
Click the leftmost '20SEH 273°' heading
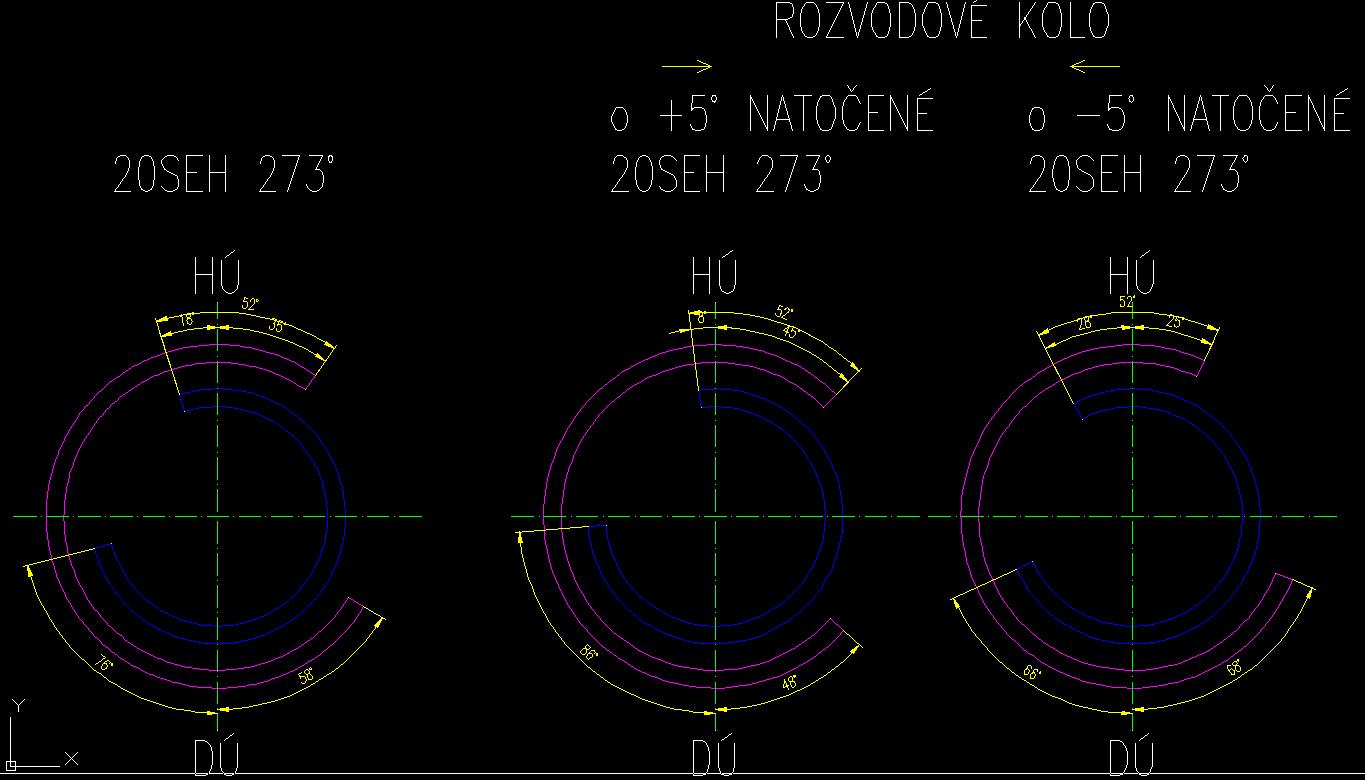tap(222, 177)
